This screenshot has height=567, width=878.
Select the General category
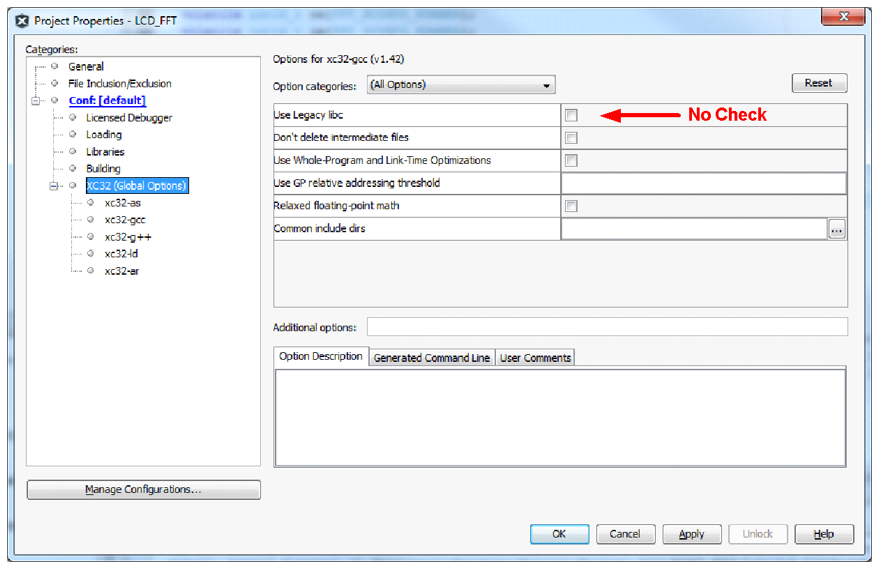[x=86, y=67]
